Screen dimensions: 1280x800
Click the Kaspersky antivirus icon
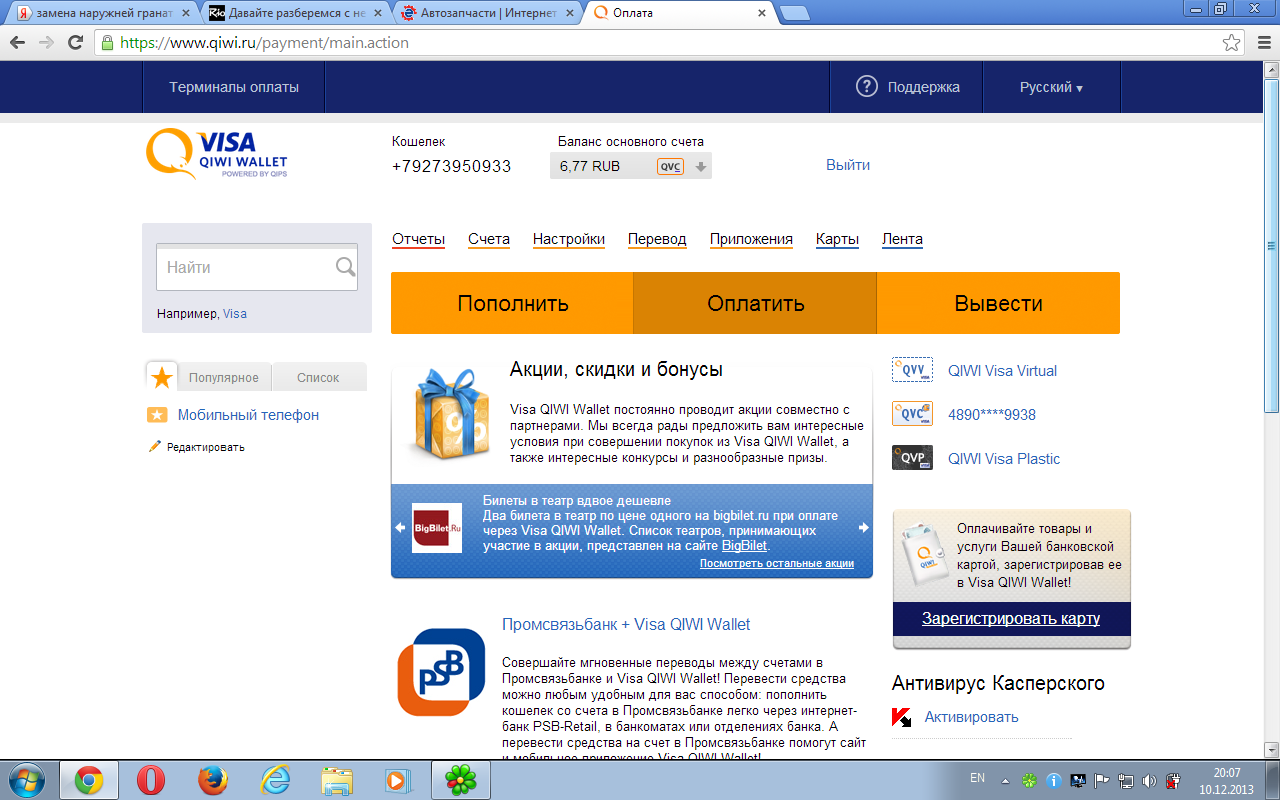(901, 717)
